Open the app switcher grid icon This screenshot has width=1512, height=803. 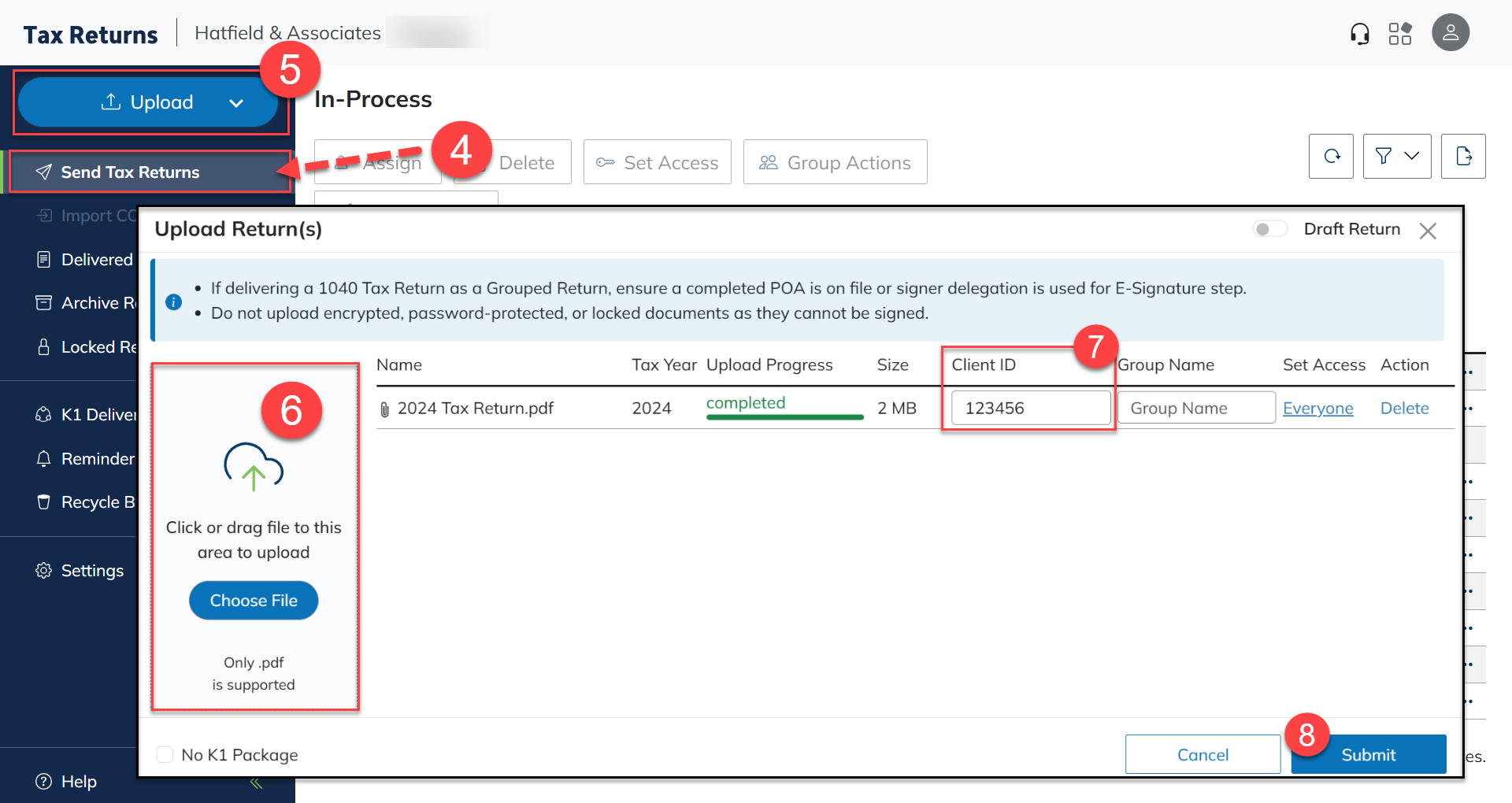(x=1400, y=34)
